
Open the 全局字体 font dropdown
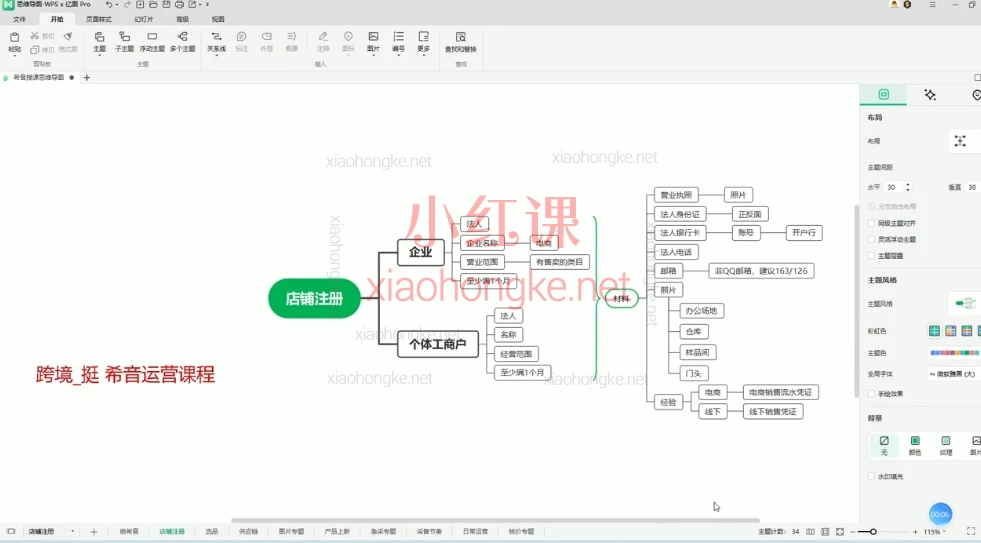(954, 373)
